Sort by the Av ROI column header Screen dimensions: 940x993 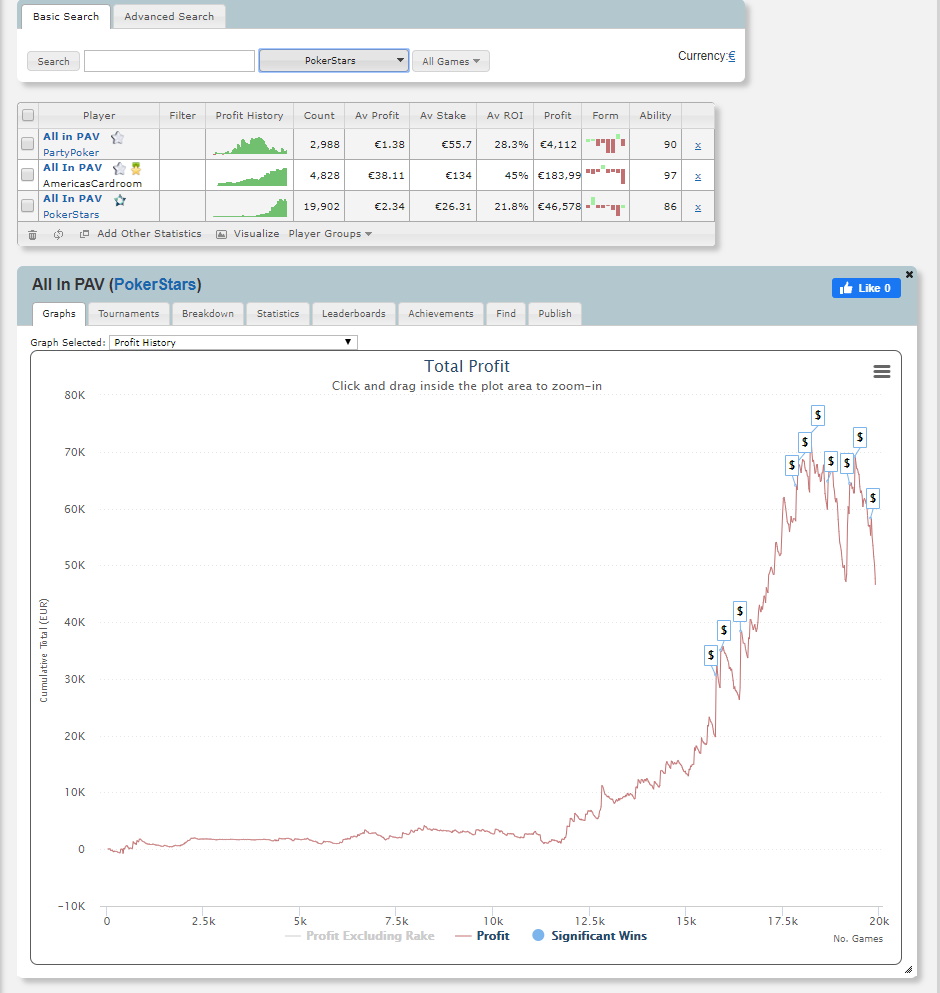click(505, 115)
